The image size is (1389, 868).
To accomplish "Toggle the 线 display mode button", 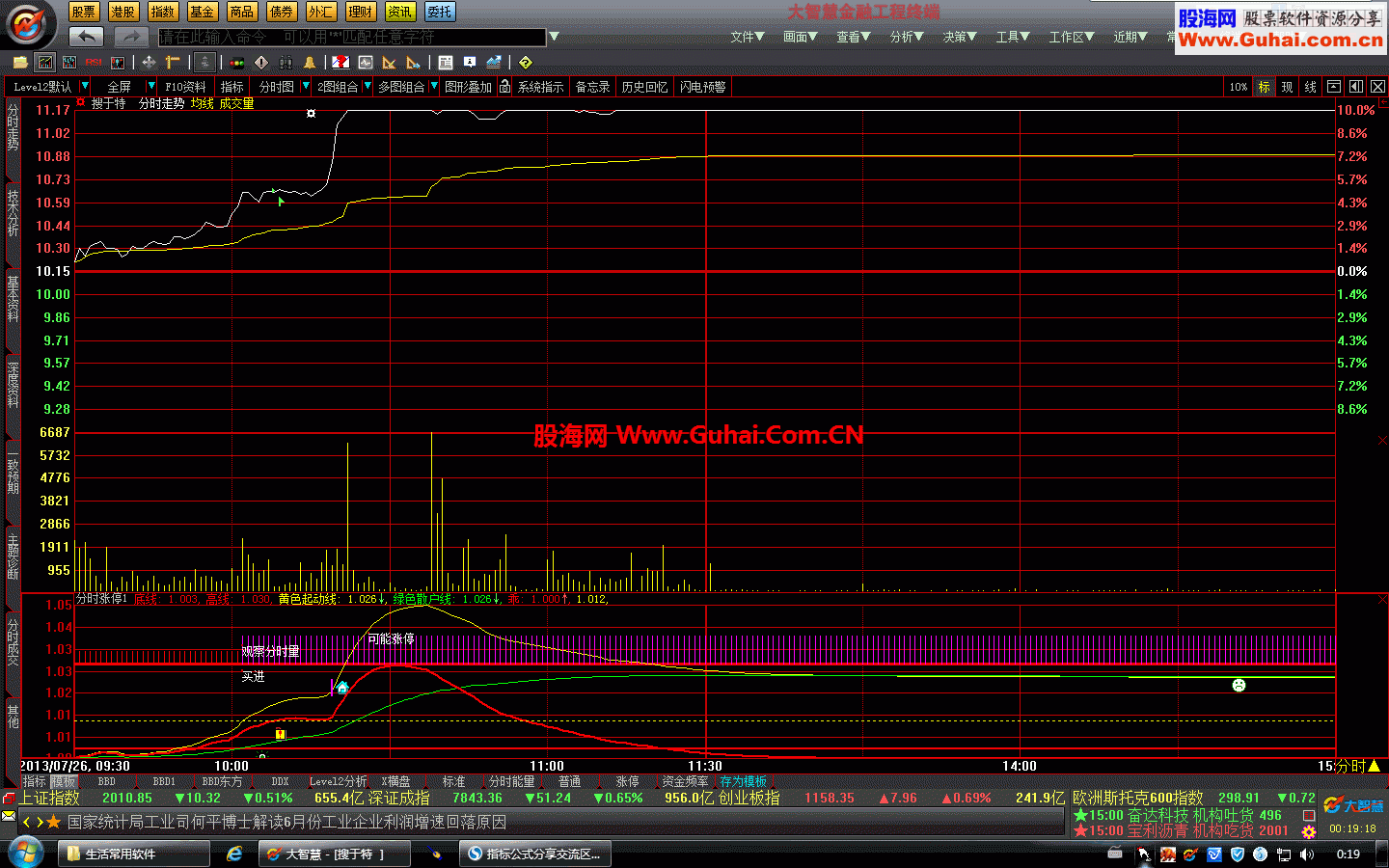I will click(x=1310, y=86).
